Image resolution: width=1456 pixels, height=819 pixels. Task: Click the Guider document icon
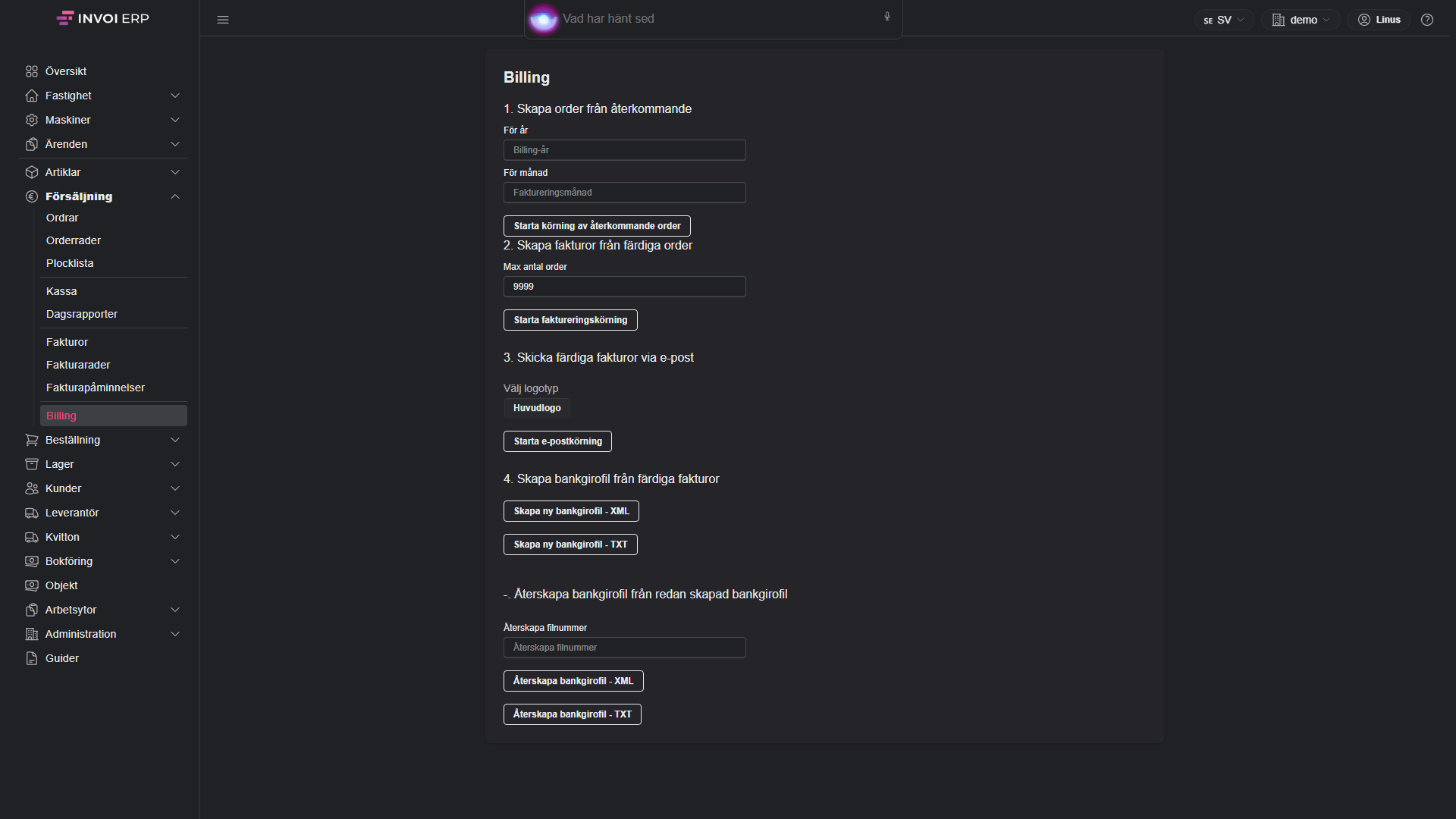pyautogui.click(x=32, y=658)
